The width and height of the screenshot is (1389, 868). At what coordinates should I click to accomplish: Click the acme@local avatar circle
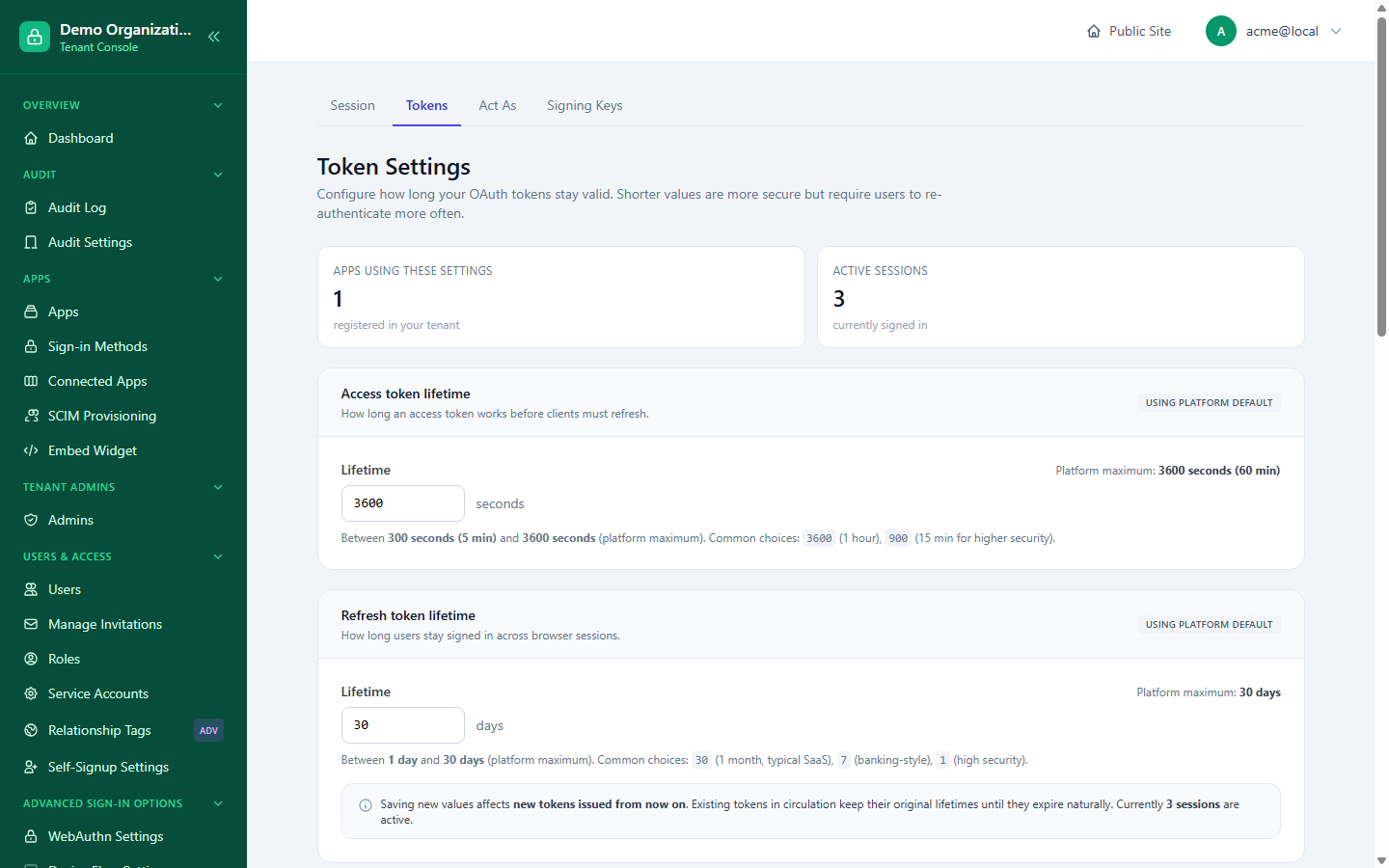click(1221, 31)
